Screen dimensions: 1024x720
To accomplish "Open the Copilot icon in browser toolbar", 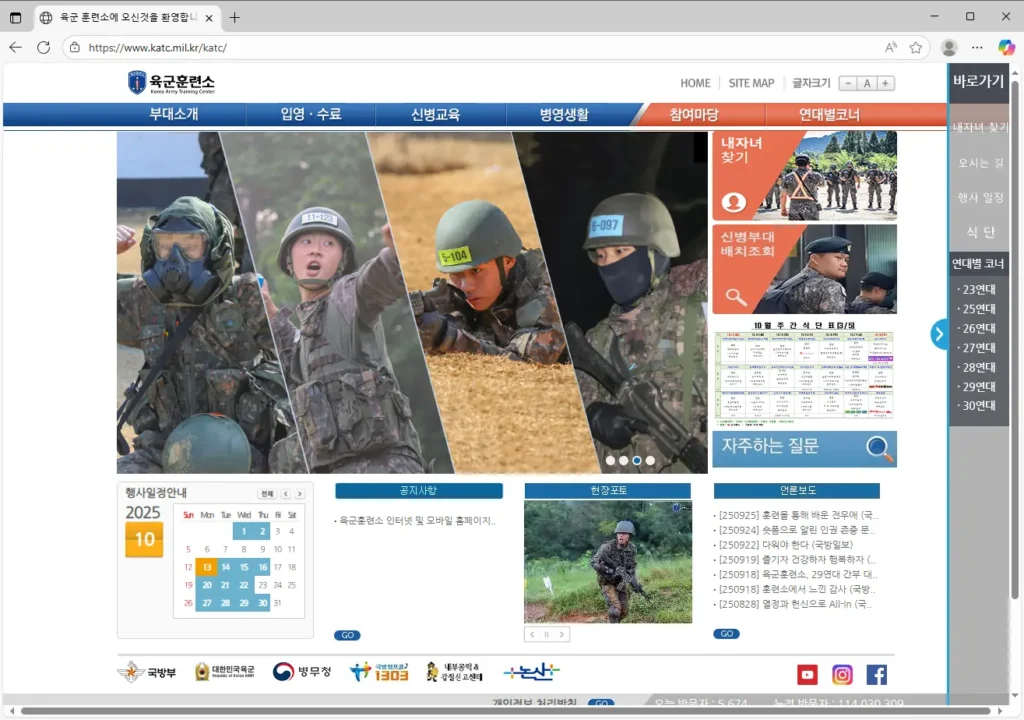I will point(1006,47).
